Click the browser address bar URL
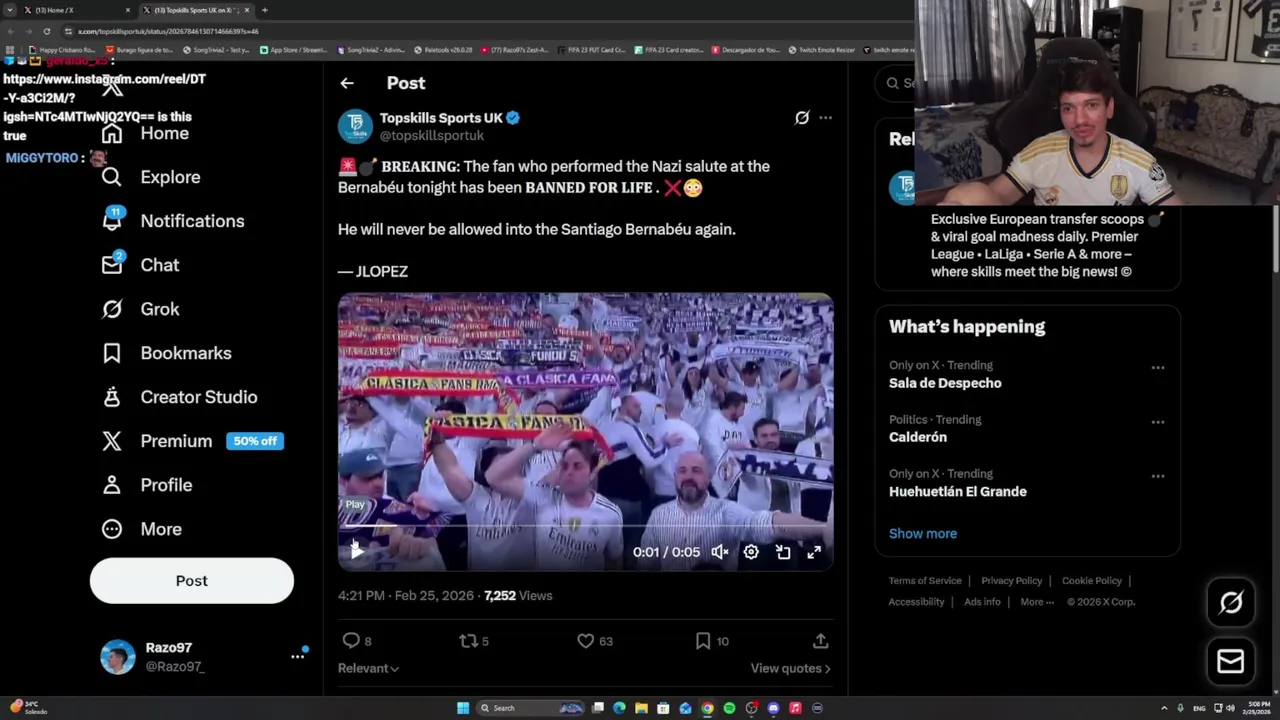The height and width of the screenshot is (720, 1280). 168,31
